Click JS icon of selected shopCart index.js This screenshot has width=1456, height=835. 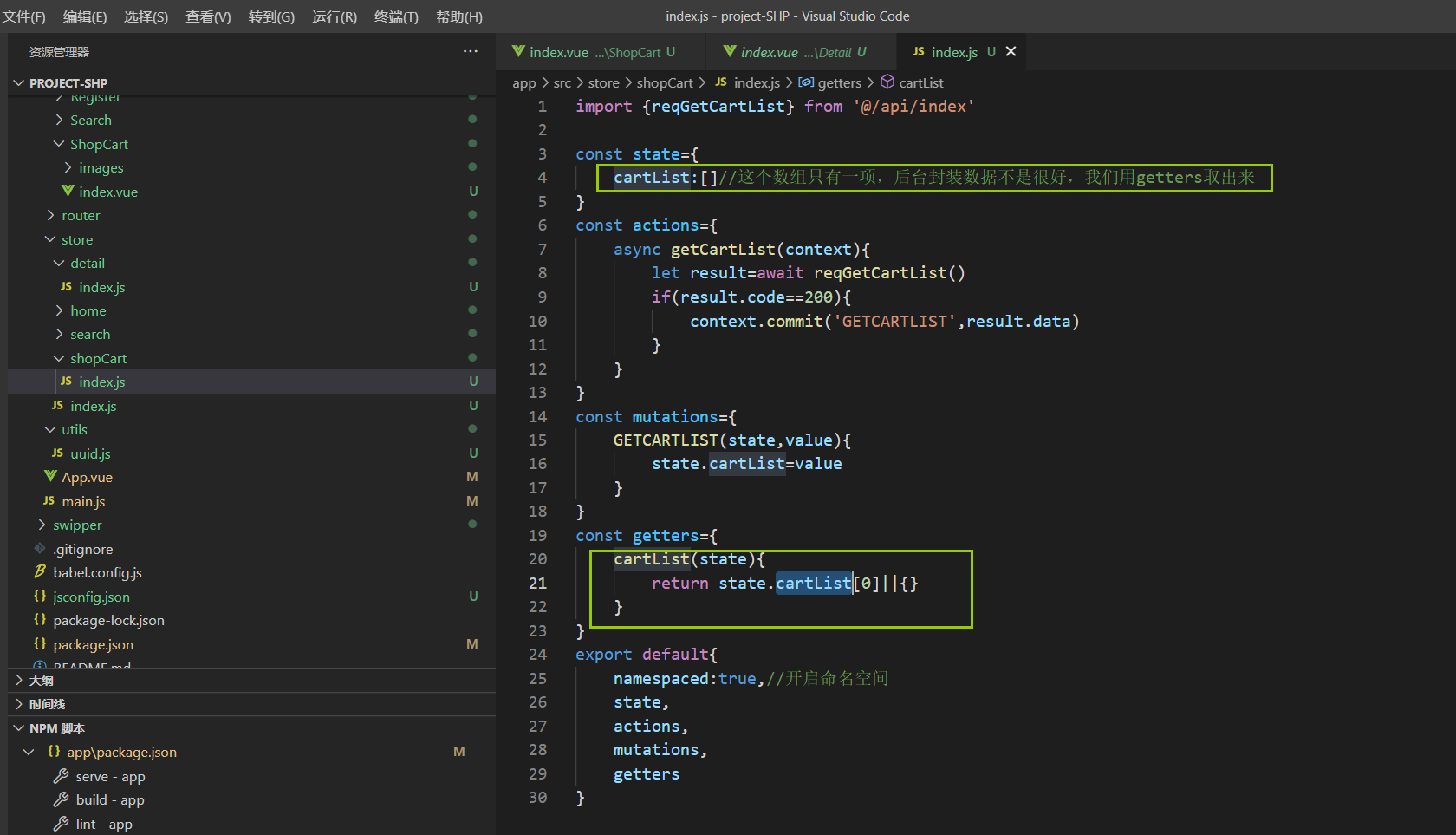[67, 382]
